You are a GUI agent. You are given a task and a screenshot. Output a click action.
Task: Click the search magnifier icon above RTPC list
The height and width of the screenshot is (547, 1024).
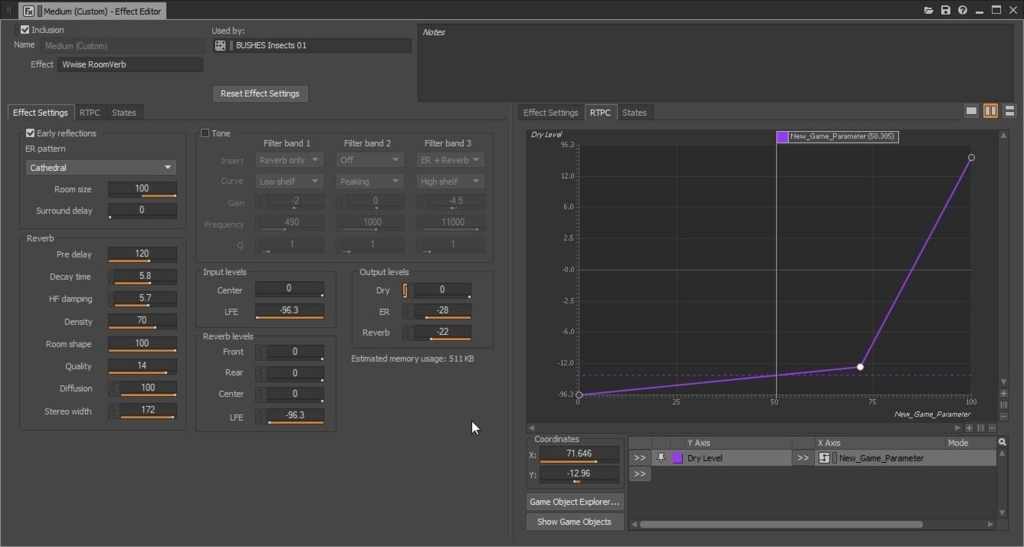[x=1002, y=442]
